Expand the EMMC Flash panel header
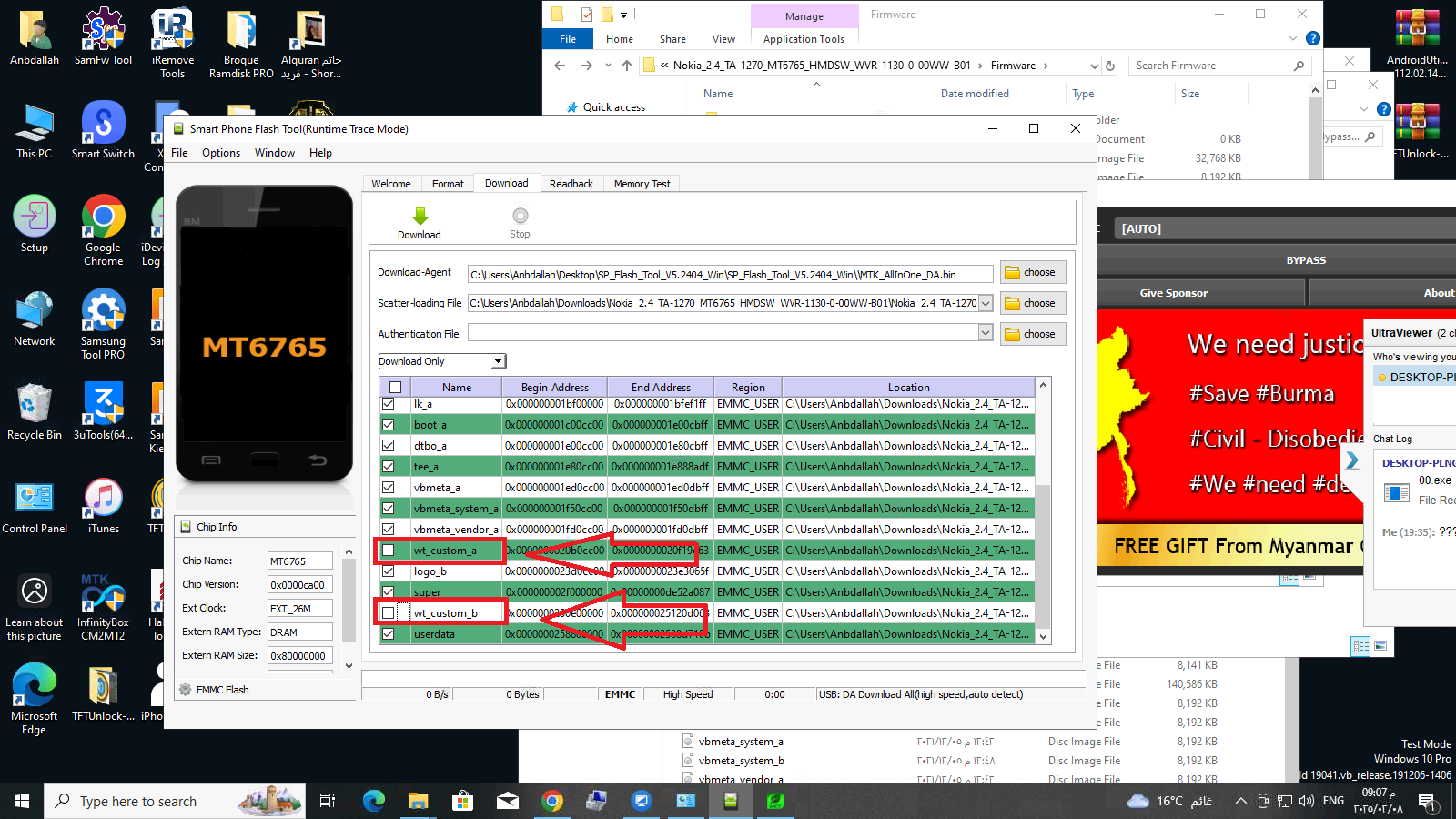Screen dimensions: 1456x819 264,690
